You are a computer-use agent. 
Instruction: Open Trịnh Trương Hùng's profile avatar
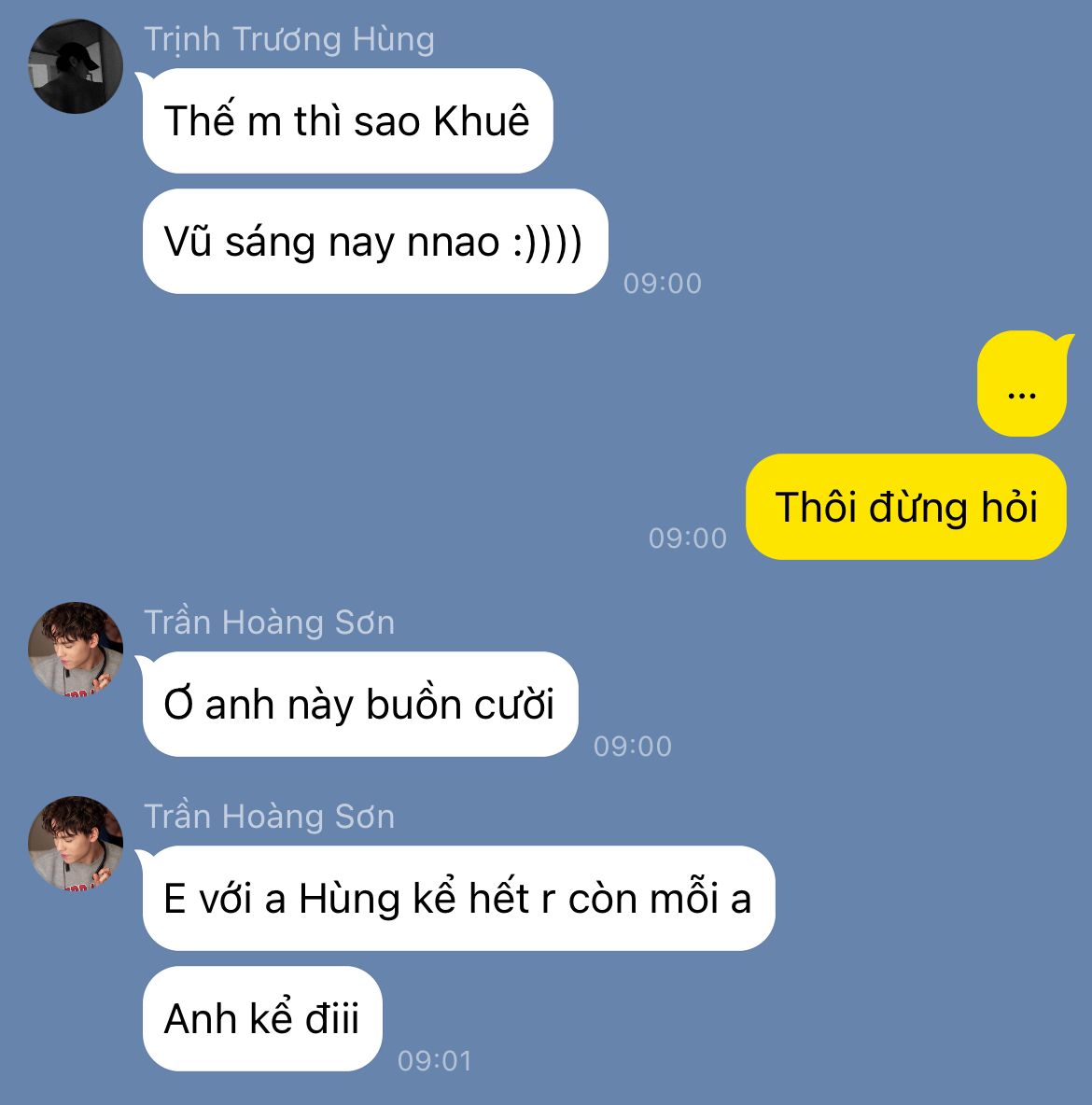point(76,66)
